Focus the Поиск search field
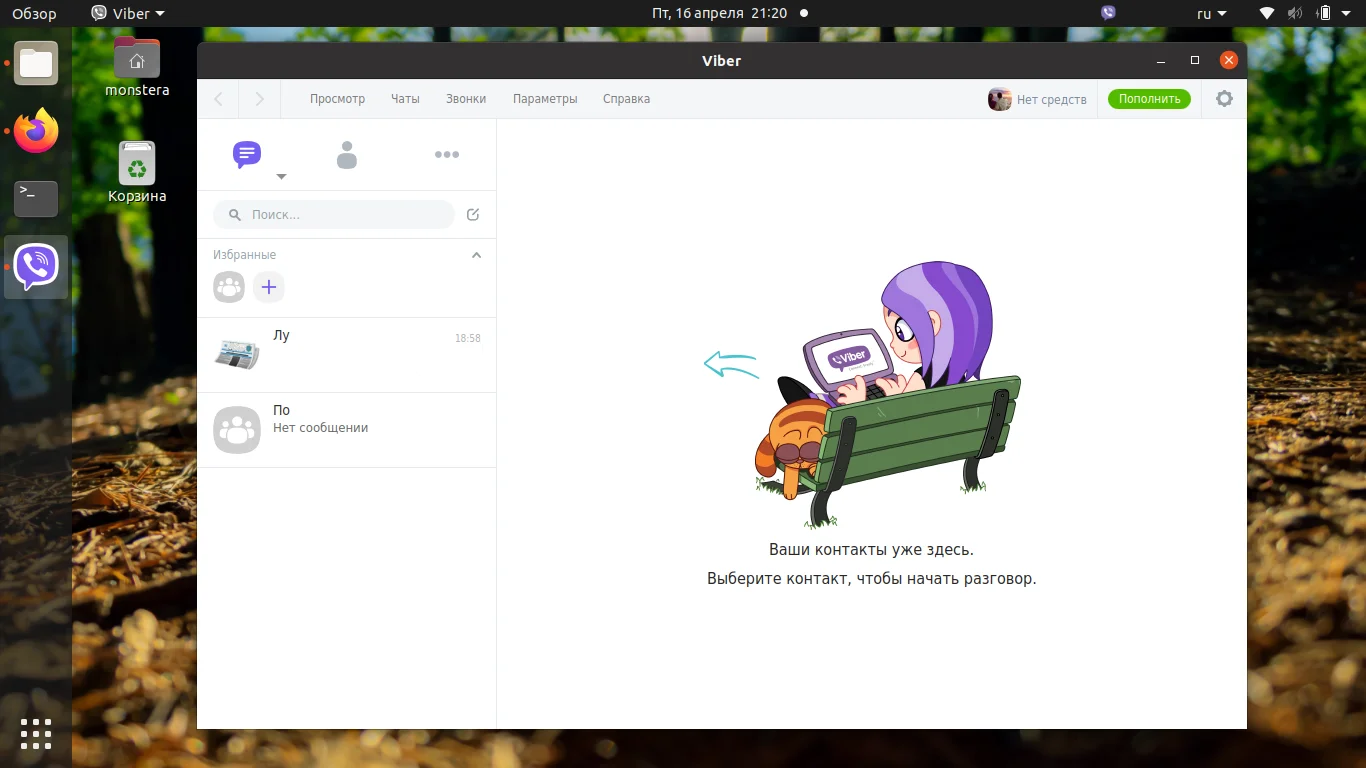Image resolution: width=1366 pixels, height=768 pixels. tap(334, 214)
